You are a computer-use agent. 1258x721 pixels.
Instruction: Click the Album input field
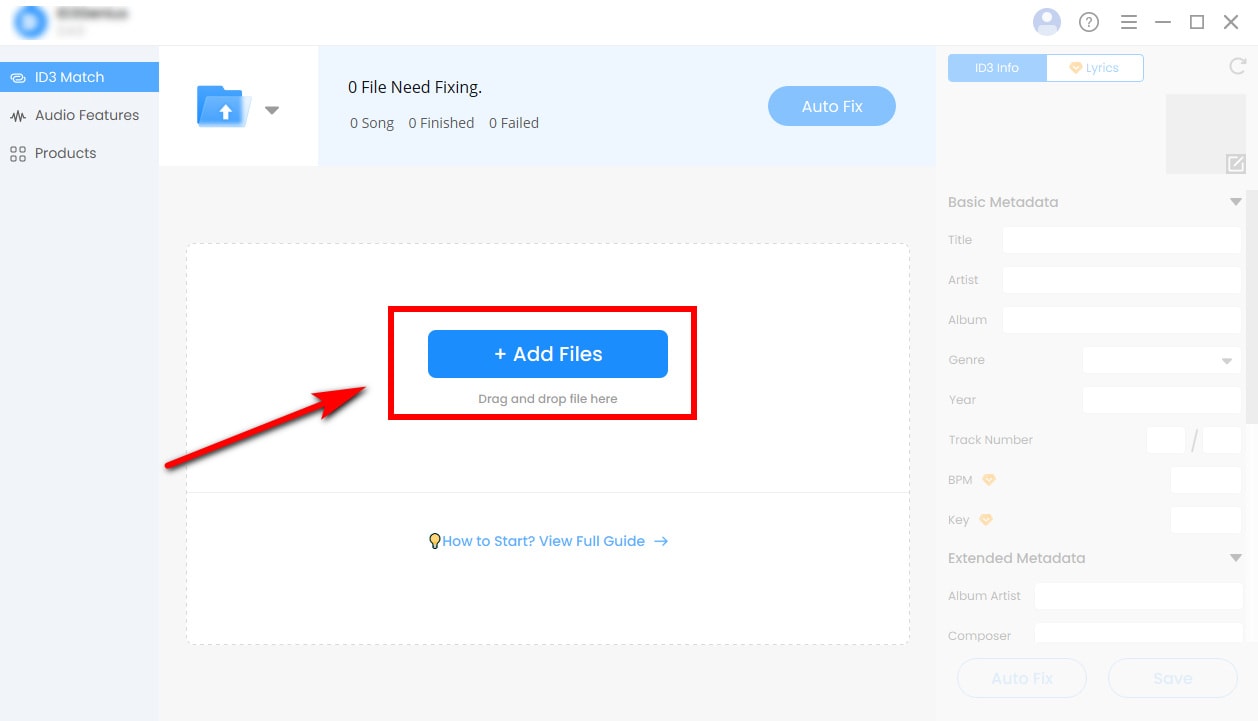pos(1122,320)
